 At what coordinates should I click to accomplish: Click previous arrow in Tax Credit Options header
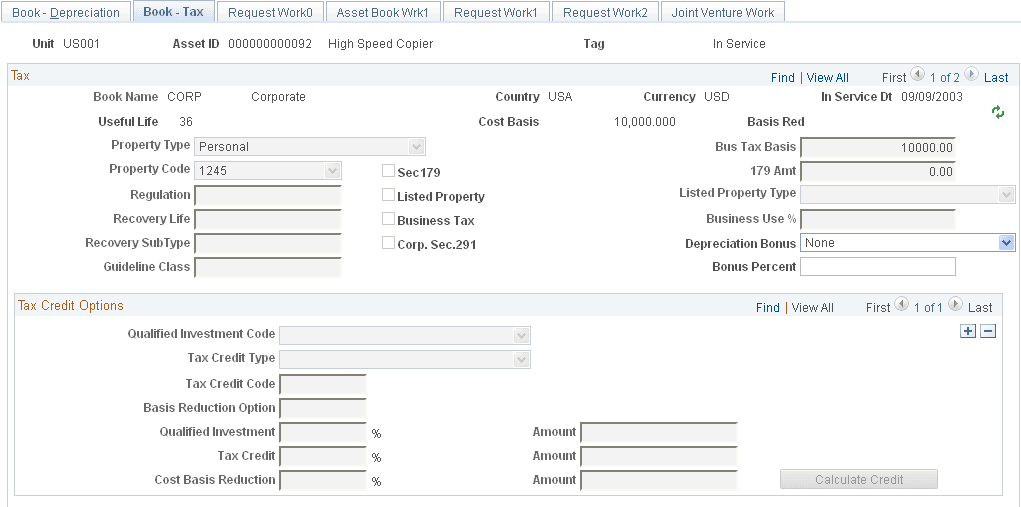click(x=901, y=303)
